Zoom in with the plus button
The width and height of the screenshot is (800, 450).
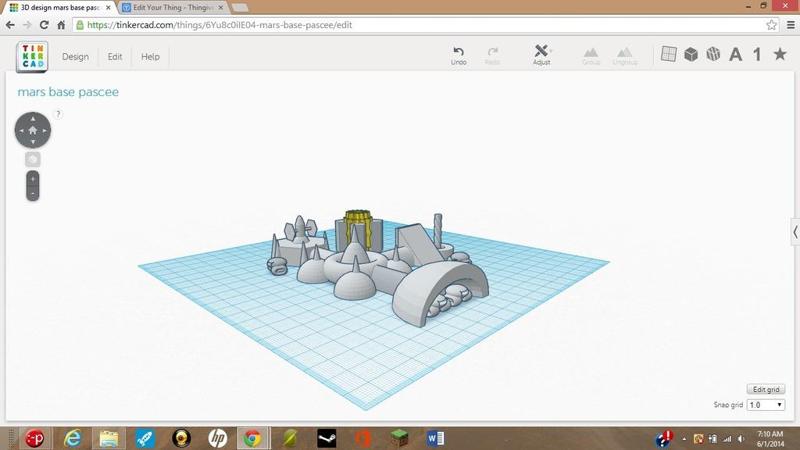32,179
